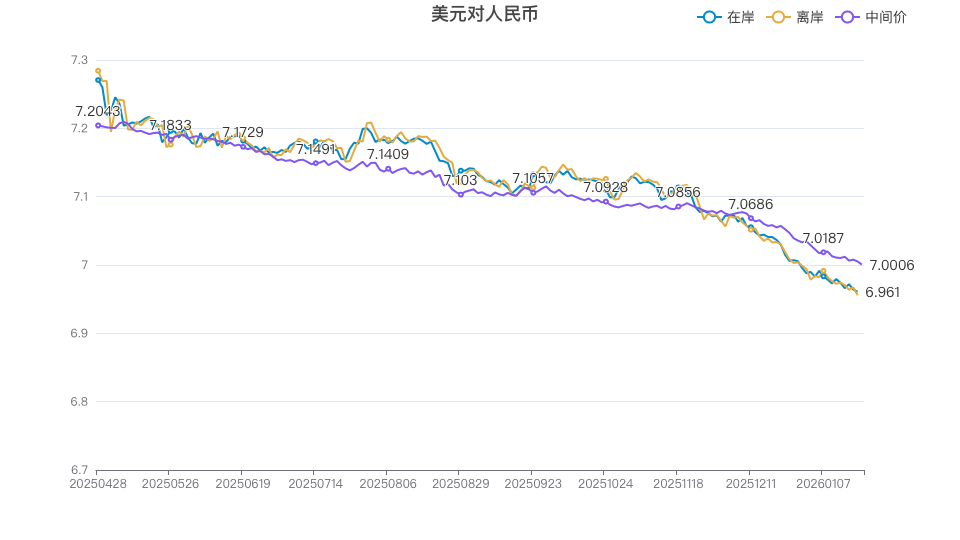960x540 pixels.
Task: Toggle the 在岸 legend series marker
Action: [710, 17]
